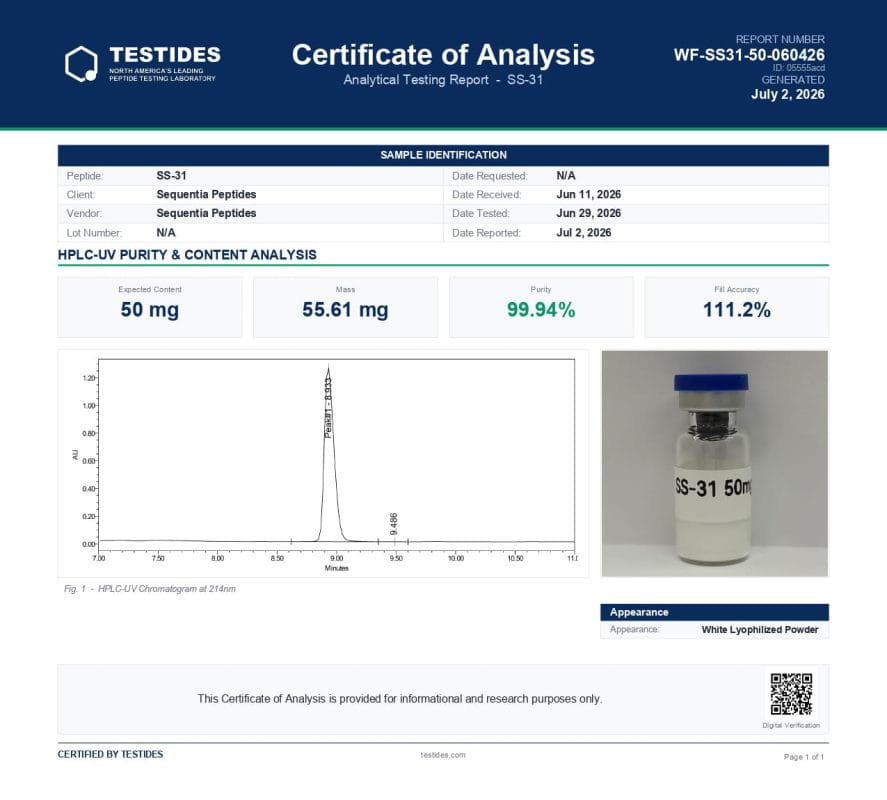The width and height of the screenshot is (887, 800).
Task: Click the Page 1 of 1 indicator
Action: click(x=804, y=757)
